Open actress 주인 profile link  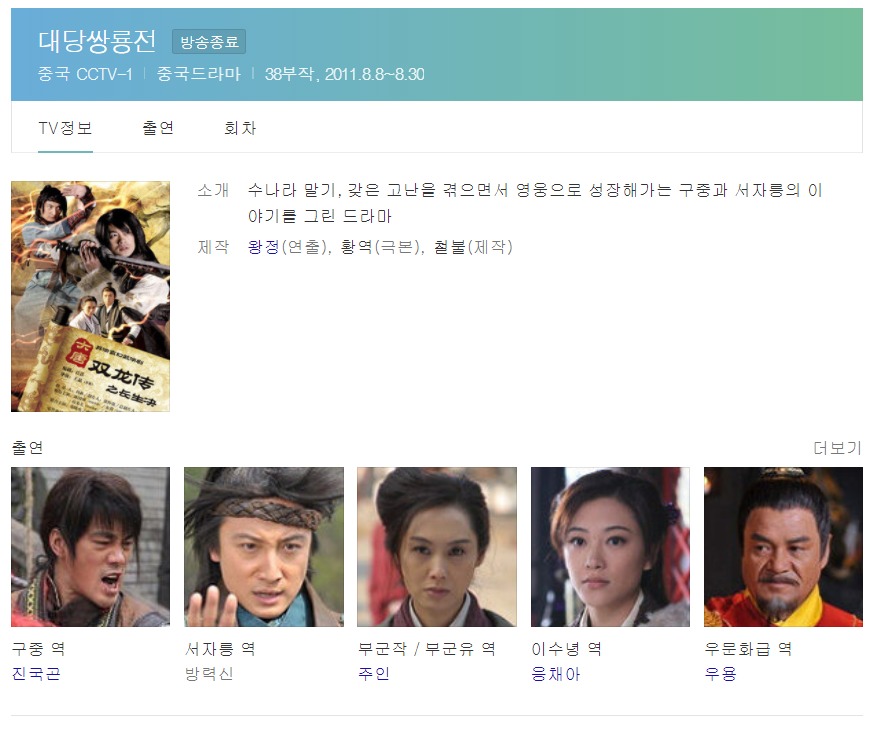[374, 674]
